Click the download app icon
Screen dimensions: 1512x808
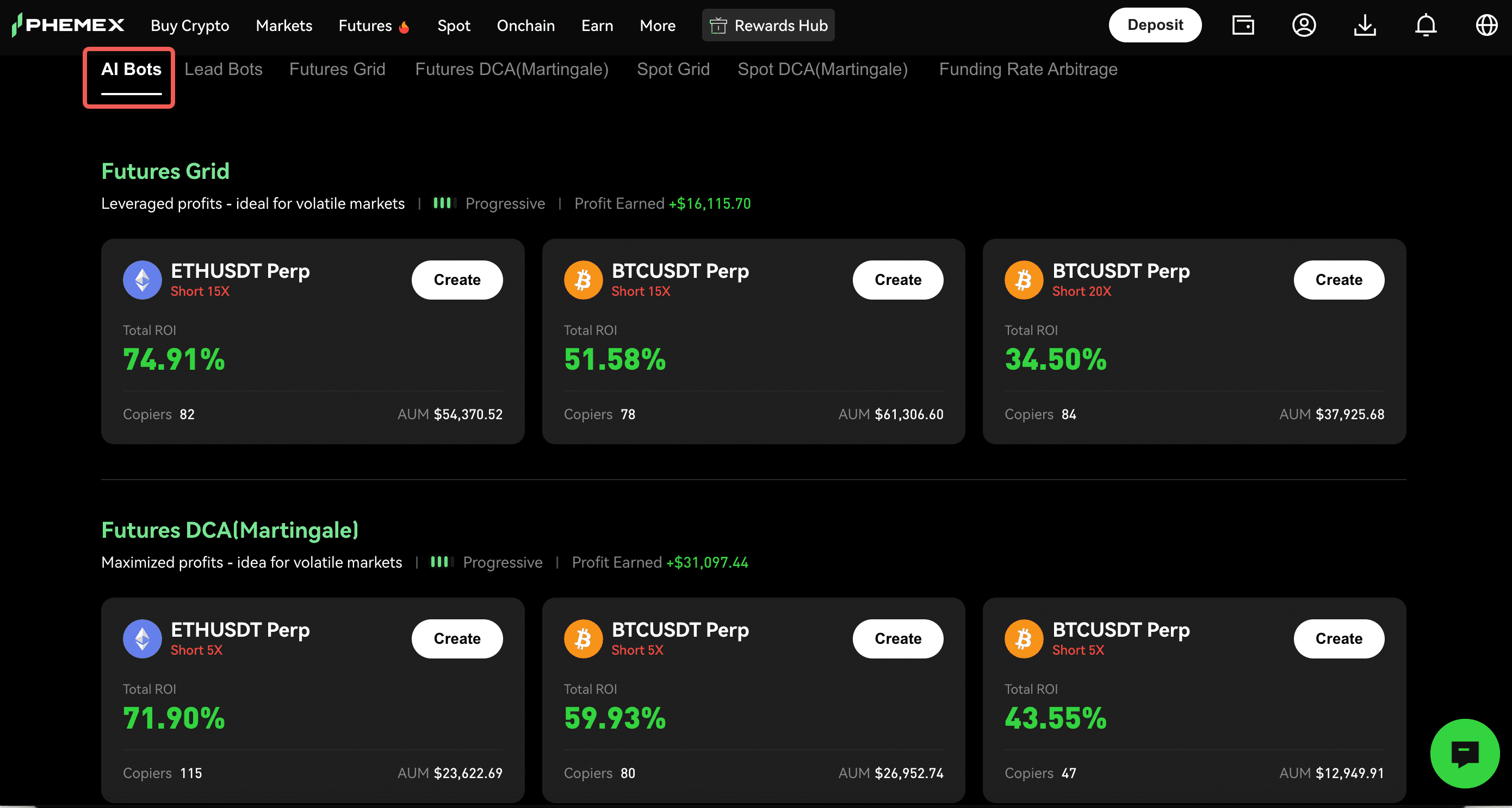[x=1365, y=25]
